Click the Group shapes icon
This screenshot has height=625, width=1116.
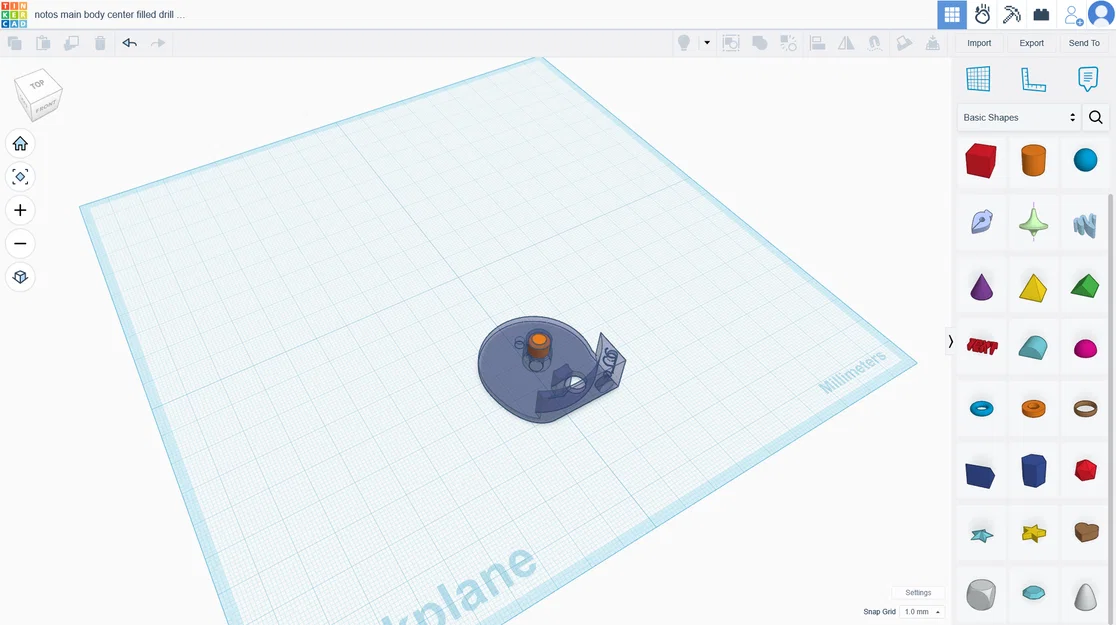759,43
